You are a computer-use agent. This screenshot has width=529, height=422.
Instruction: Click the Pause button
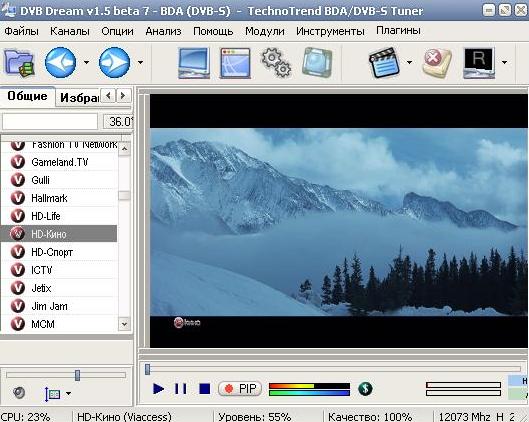coord(180,389)
